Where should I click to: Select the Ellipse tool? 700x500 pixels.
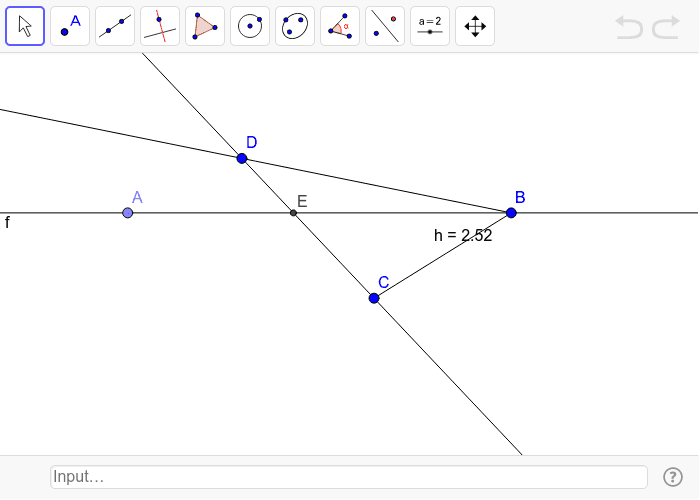[x=295, y=26]
